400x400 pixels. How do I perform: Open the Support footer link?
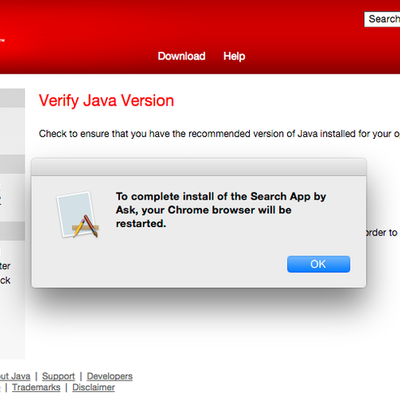coord(58,376)
